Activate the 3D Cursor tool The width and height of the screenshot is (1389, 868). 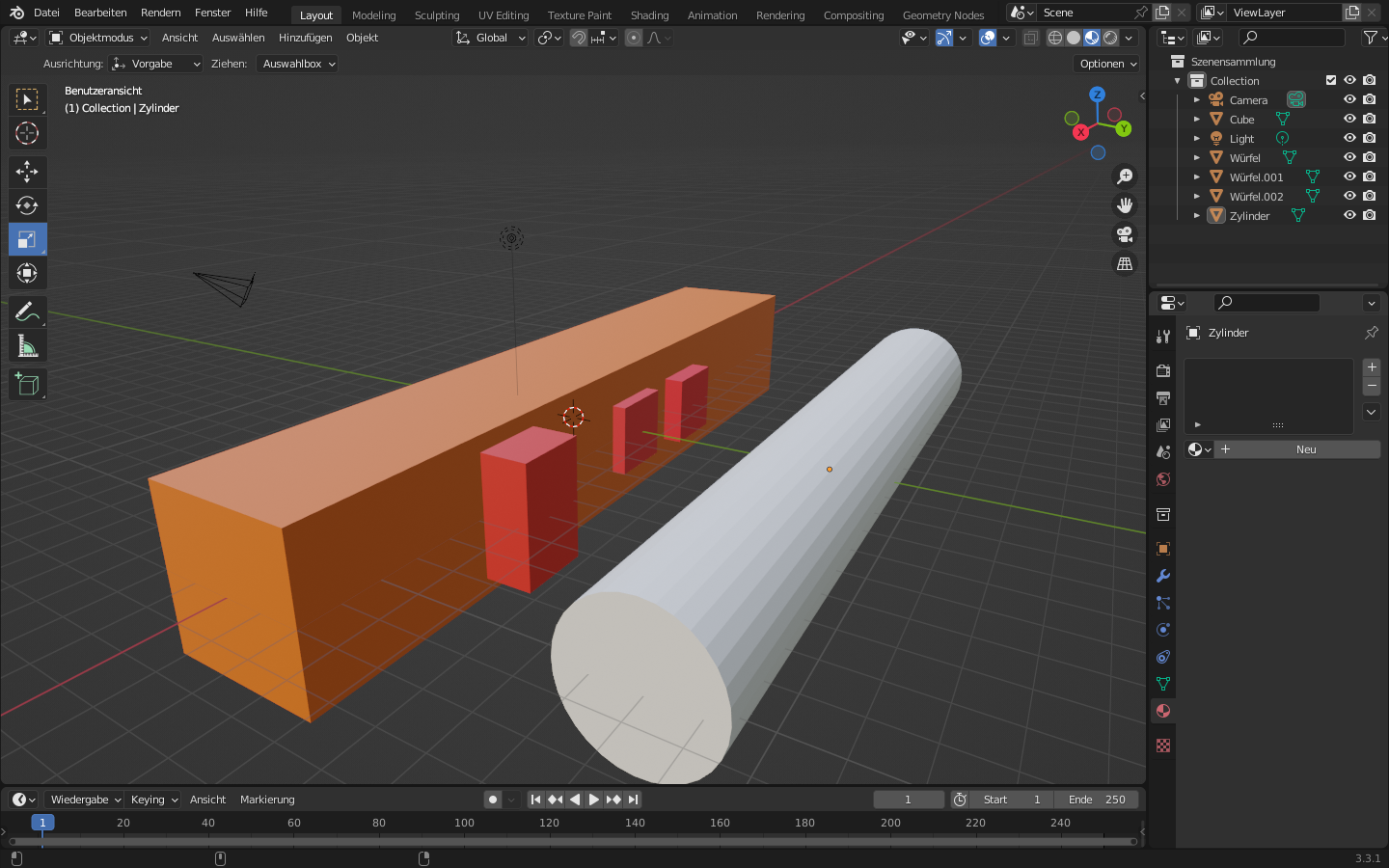pos(27,133)
